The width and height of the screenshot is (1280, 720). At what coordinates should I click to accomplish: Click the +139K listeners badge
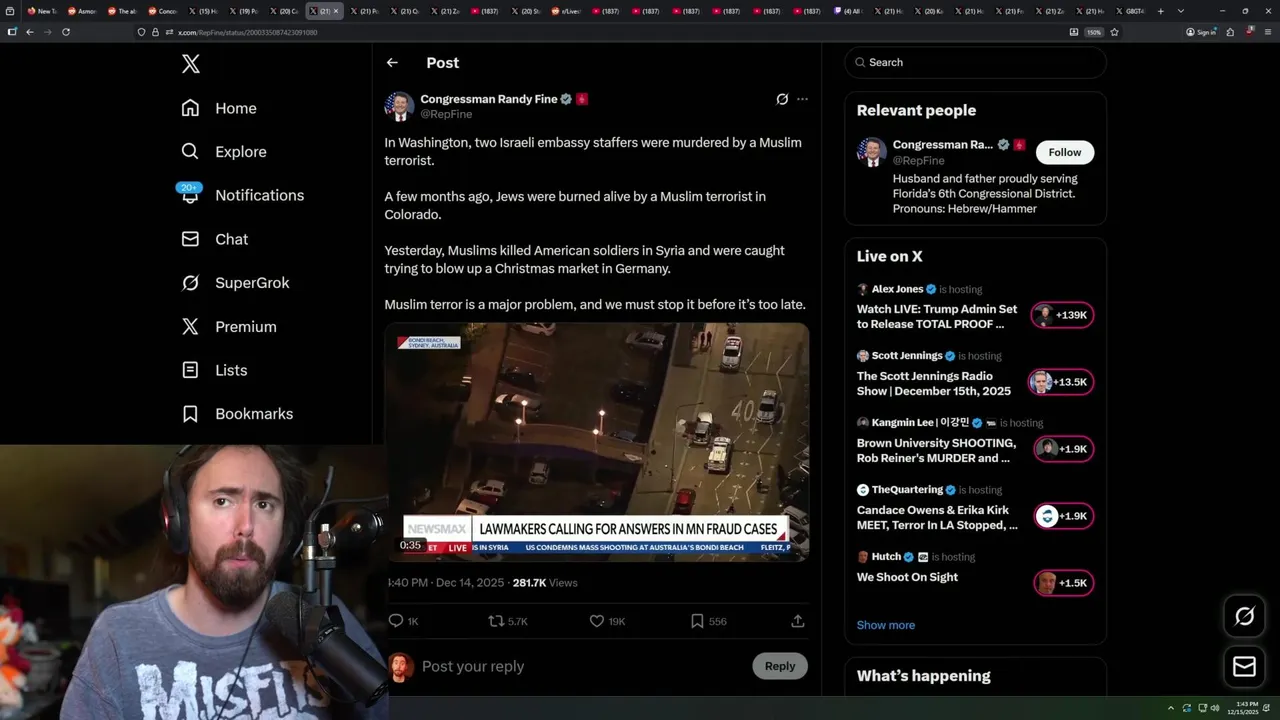pyautogui.click(x=1063, y=315)
